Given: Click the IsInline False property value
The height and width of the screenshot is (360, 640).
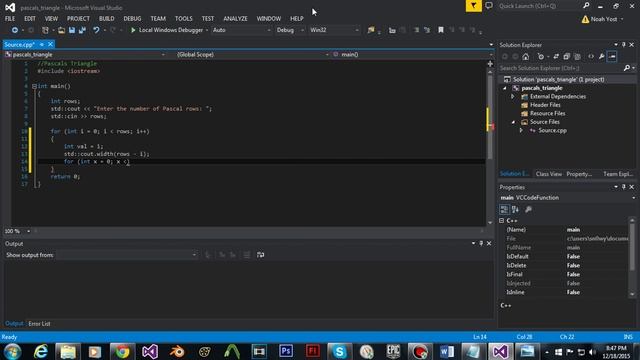Looking at the screenshot, I should point(573,292).
